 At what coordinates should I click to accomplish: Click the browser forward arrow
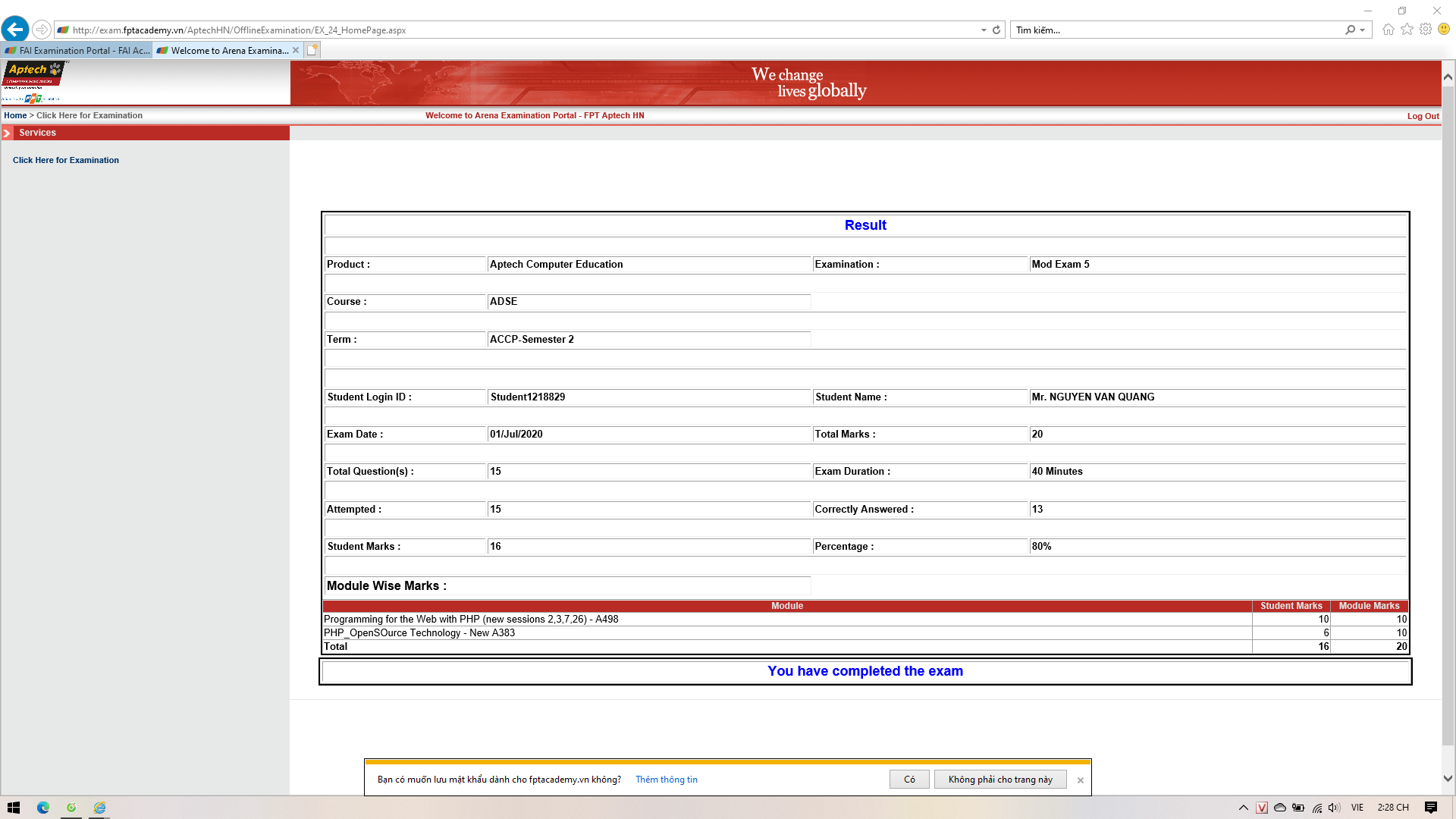42,30
